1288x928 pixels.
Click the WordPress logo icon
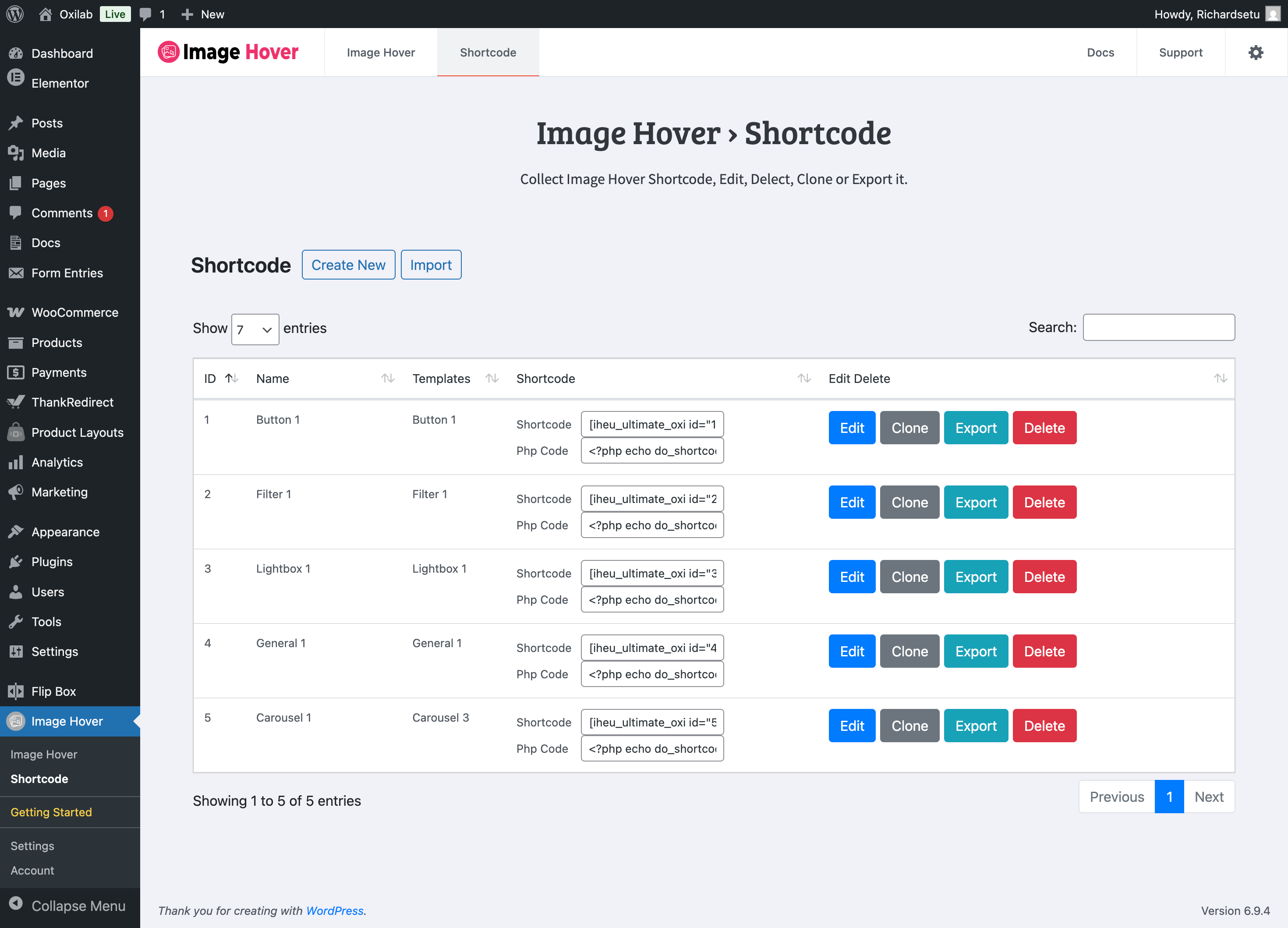[15, 14]
